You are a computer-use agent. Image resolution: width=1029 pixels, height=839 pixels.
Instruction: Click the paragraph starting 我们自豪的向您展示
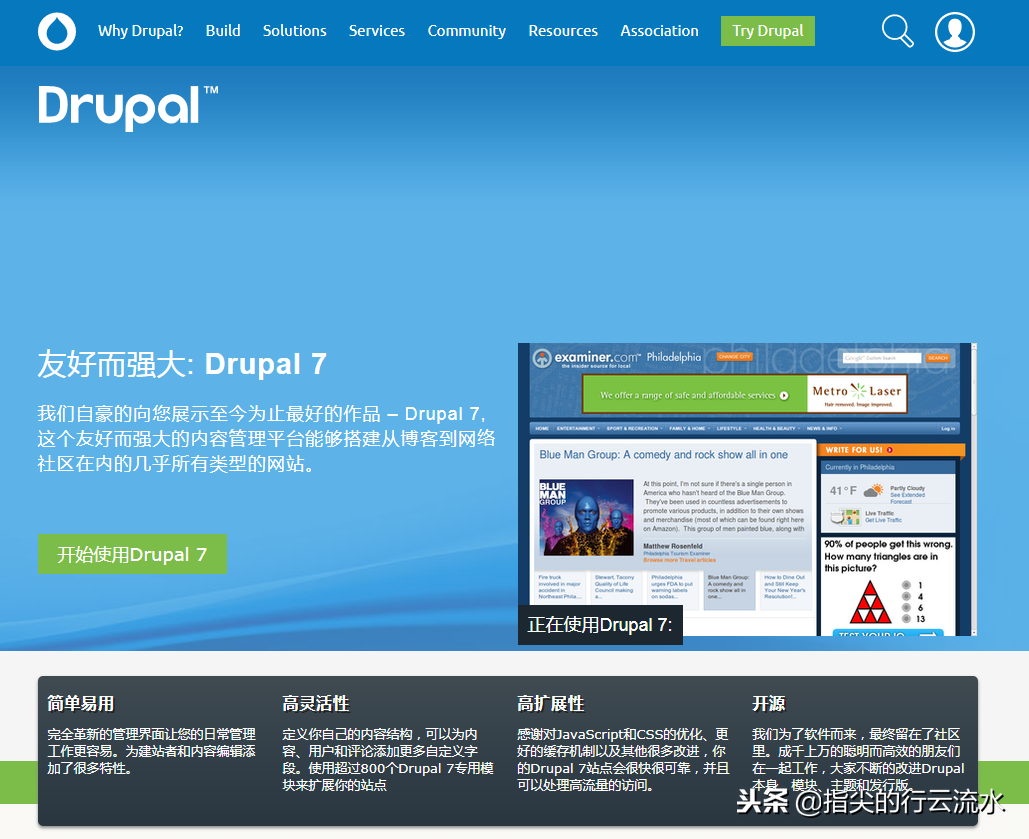[266, 439]
